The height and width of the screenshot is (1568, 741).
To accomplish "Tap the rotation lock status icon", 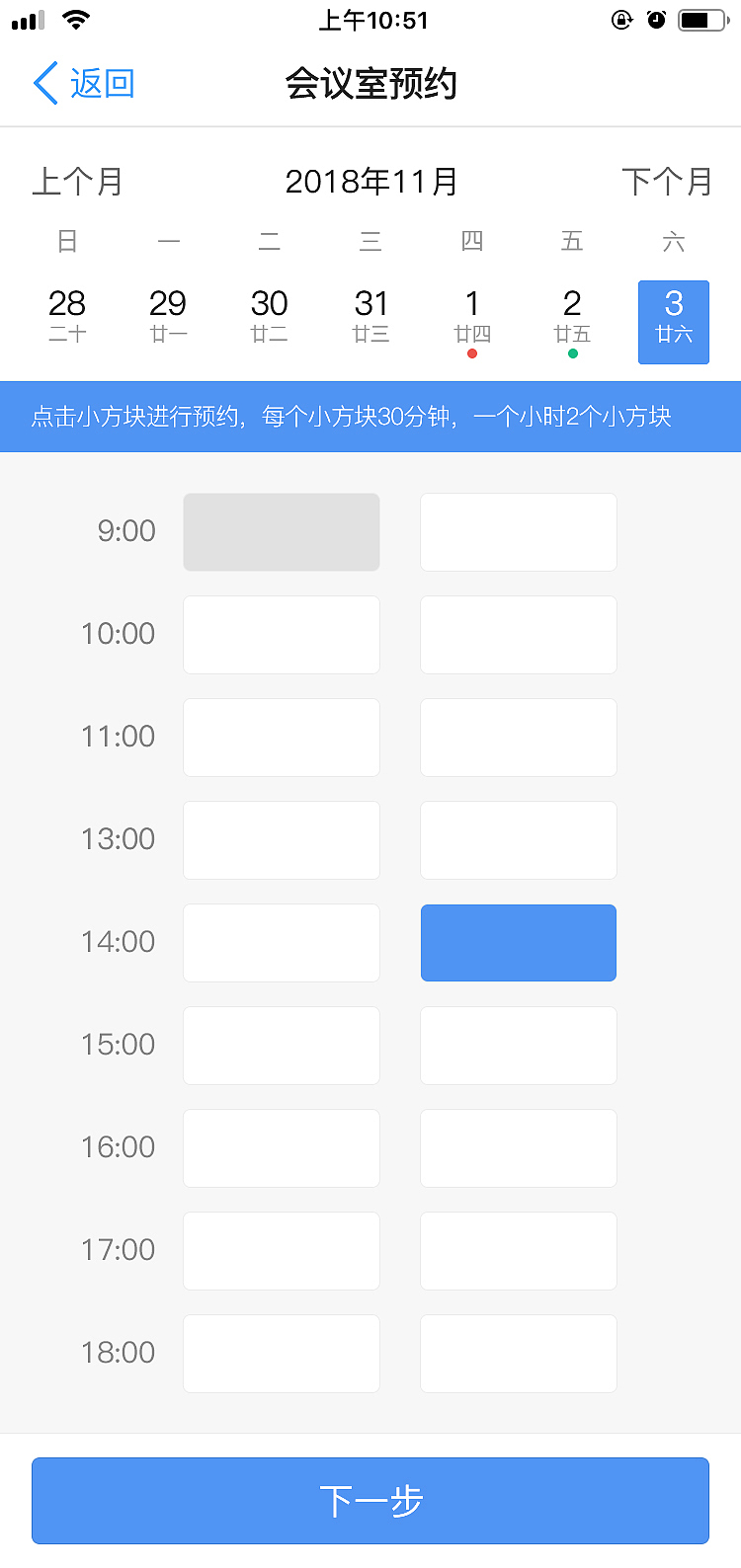I will click(x=621, y=20).
